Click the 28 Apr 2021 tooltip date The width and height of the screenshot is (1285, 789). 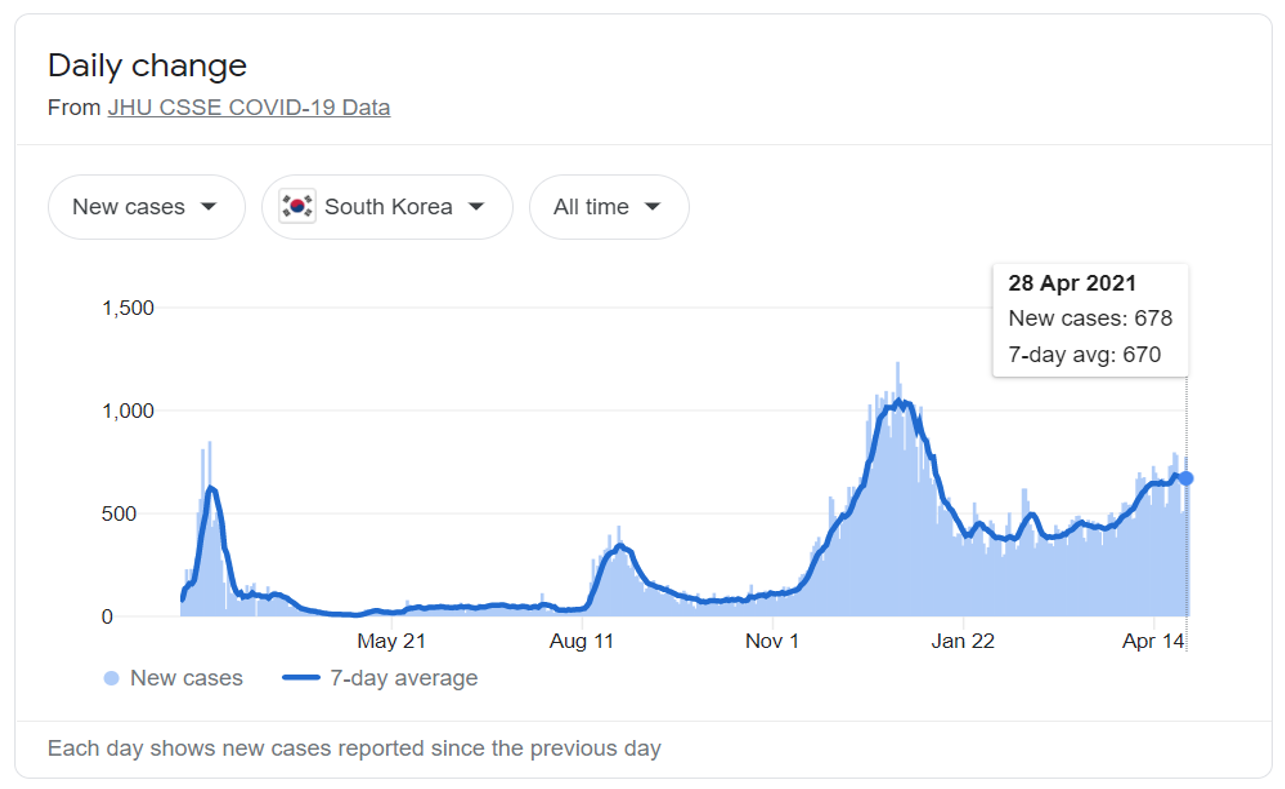(x=1072, y=283)
